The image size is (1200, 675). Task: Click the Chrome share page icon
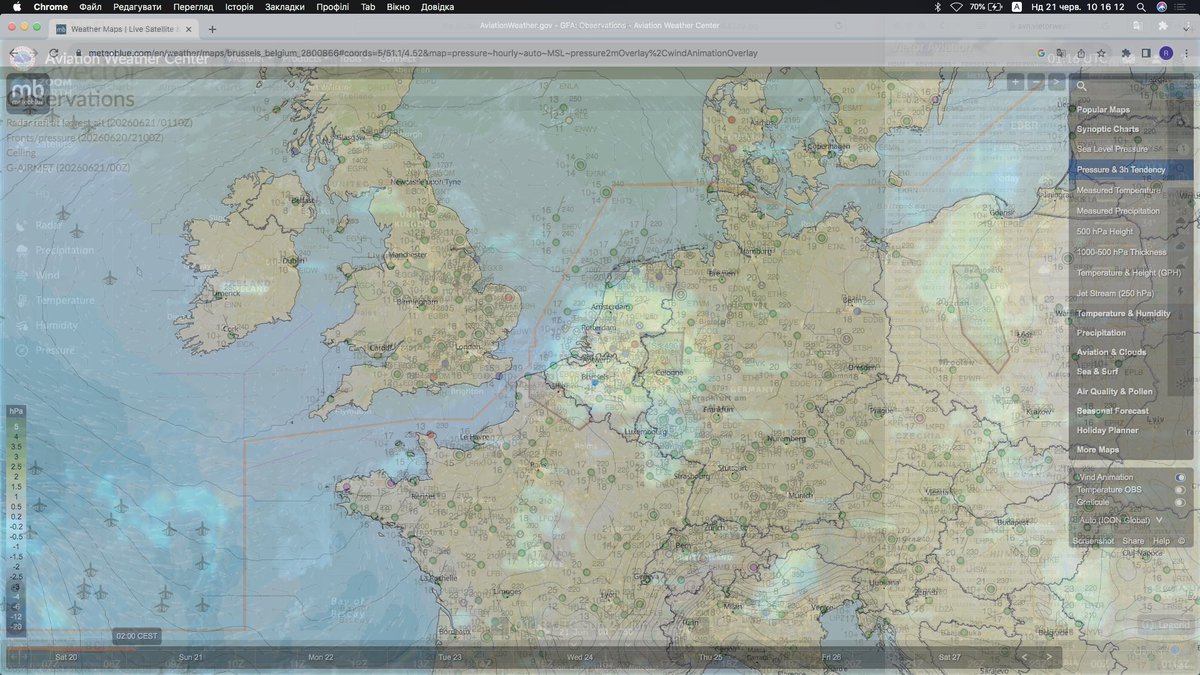[x=1081, y=53]
